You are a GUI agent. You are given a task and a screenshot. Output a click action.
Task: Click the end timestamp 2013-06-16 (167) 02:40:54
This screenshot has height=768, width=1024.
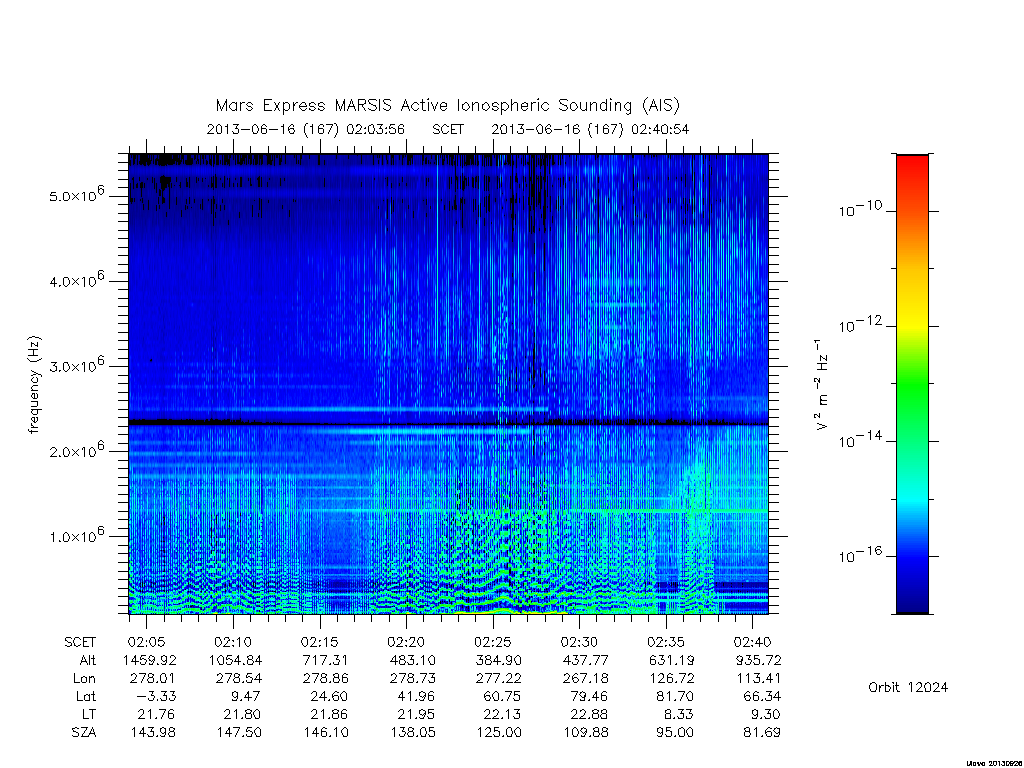[x=590, y=129]
